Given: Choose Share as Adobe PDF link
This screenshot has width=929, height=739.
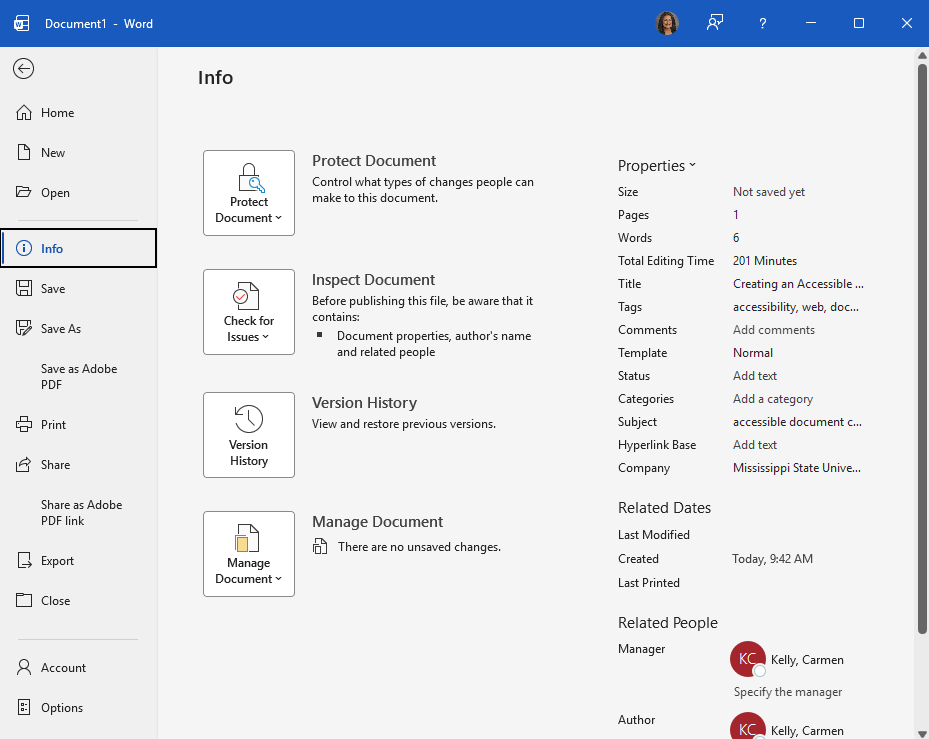Looking at the screenshot, I should 79,513.
